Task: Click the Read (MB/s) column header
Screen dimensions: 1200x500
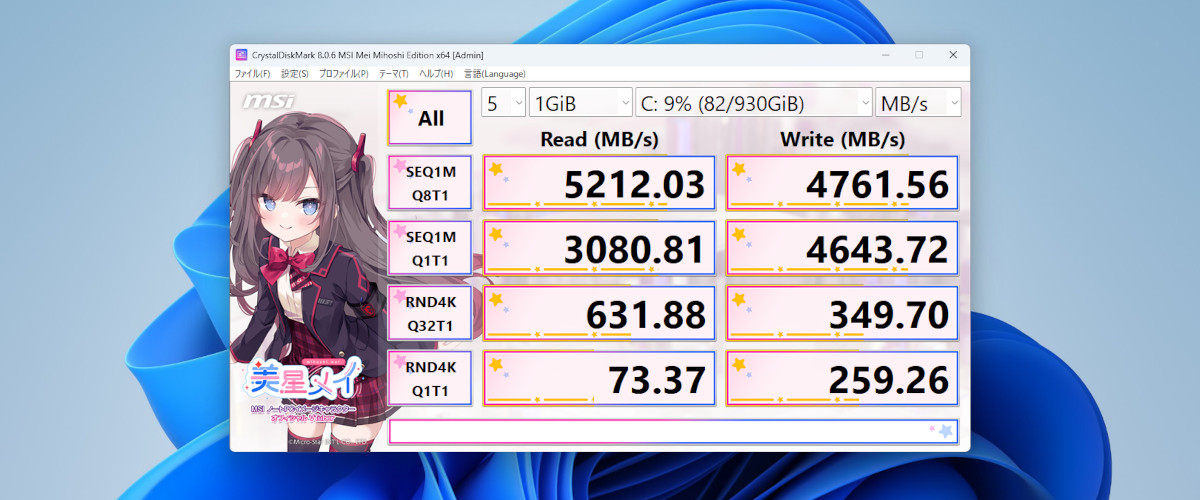Action: click(600, 138)
